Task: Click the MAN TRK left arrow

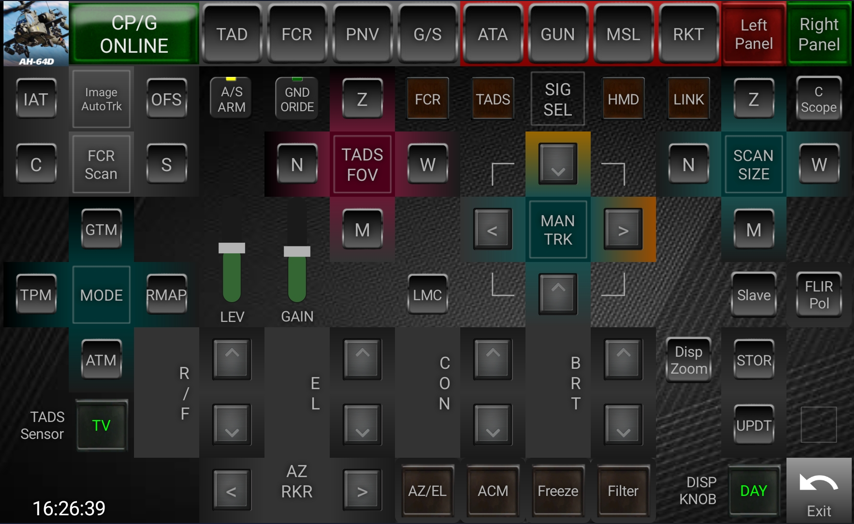Action: (492, 230)
